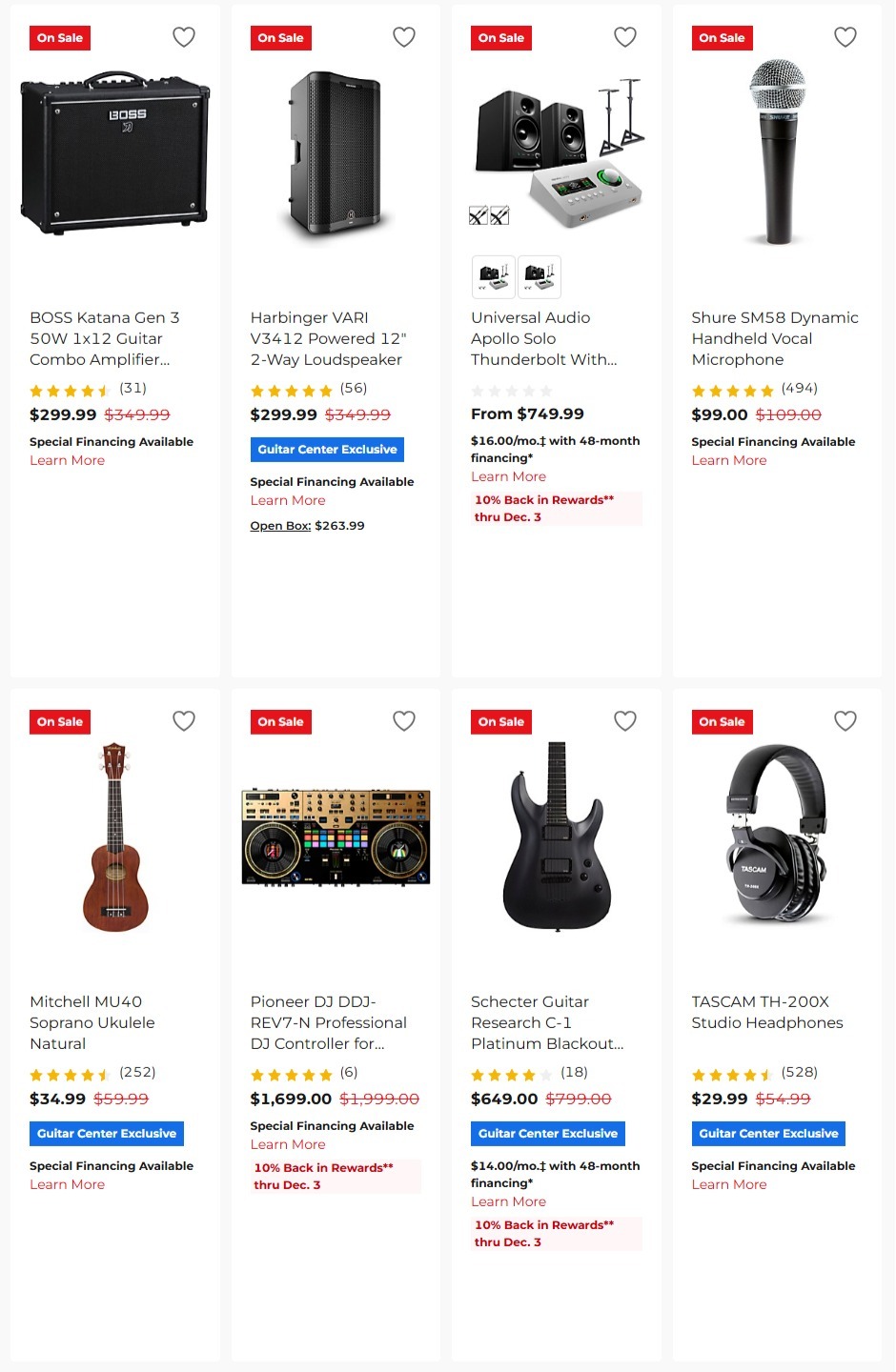
Task: Favorite the Shure SM58 microphone
Action: pyautogui.click(x=845, y=36)
